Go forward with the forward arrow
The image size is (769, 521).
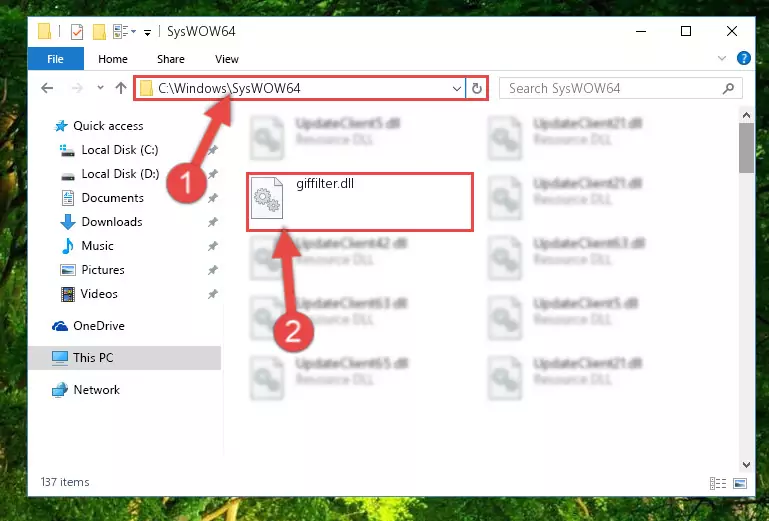tap(77, 88)
